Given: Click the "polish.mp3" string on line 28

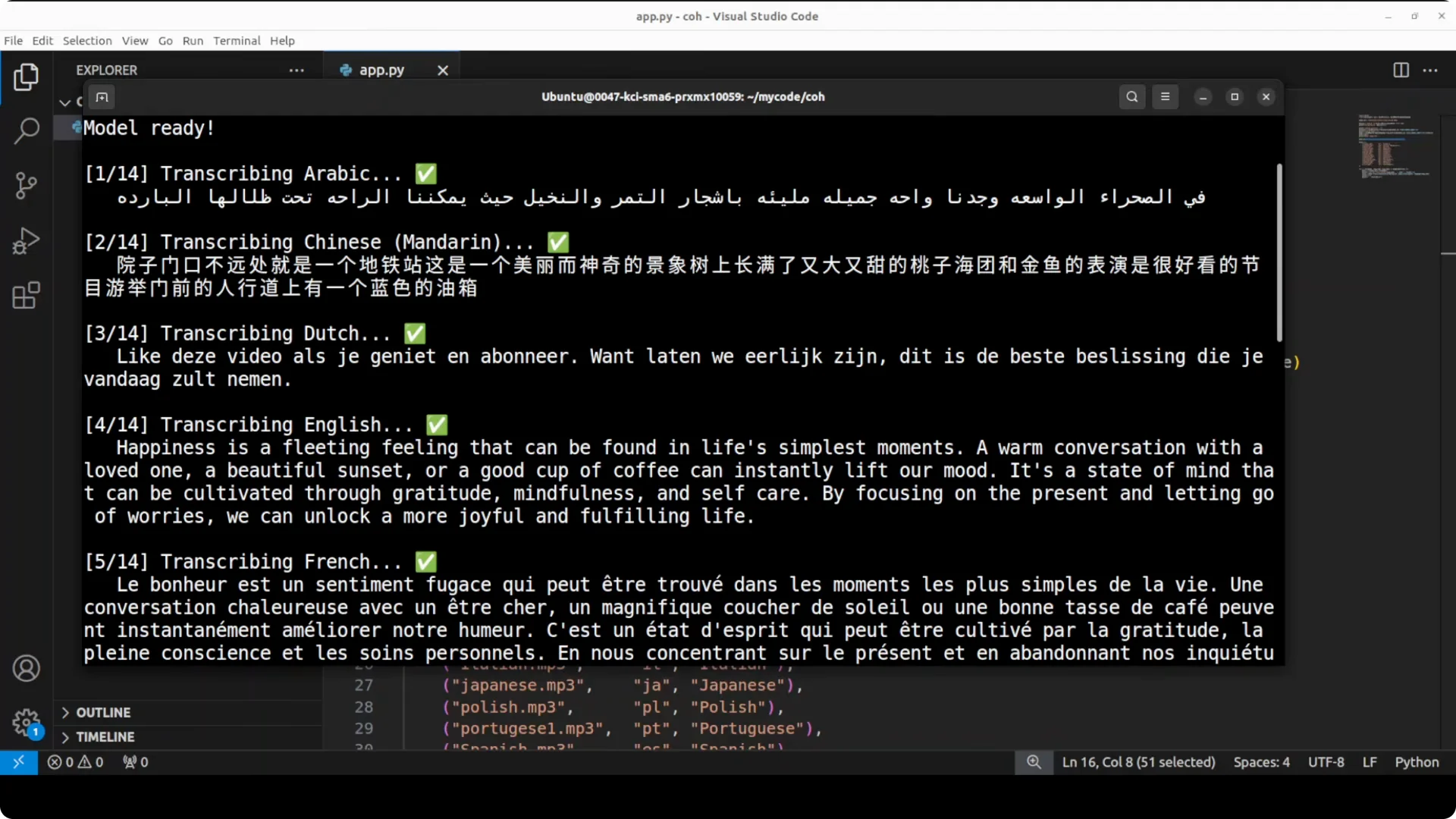Looking at the screenshot, I should click(x=509, y=708).
